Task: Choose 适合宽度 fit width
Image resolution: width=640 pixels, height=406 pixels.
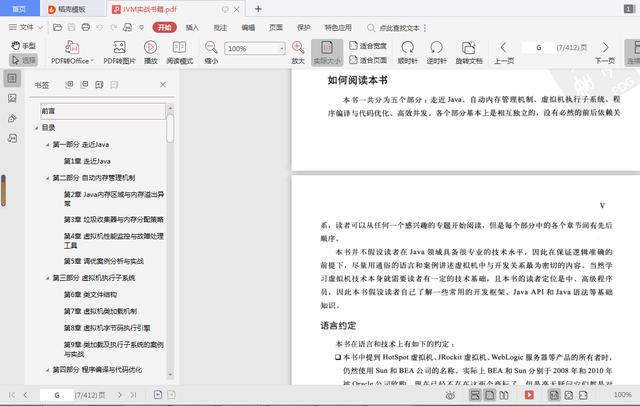Action: [368, 46]
